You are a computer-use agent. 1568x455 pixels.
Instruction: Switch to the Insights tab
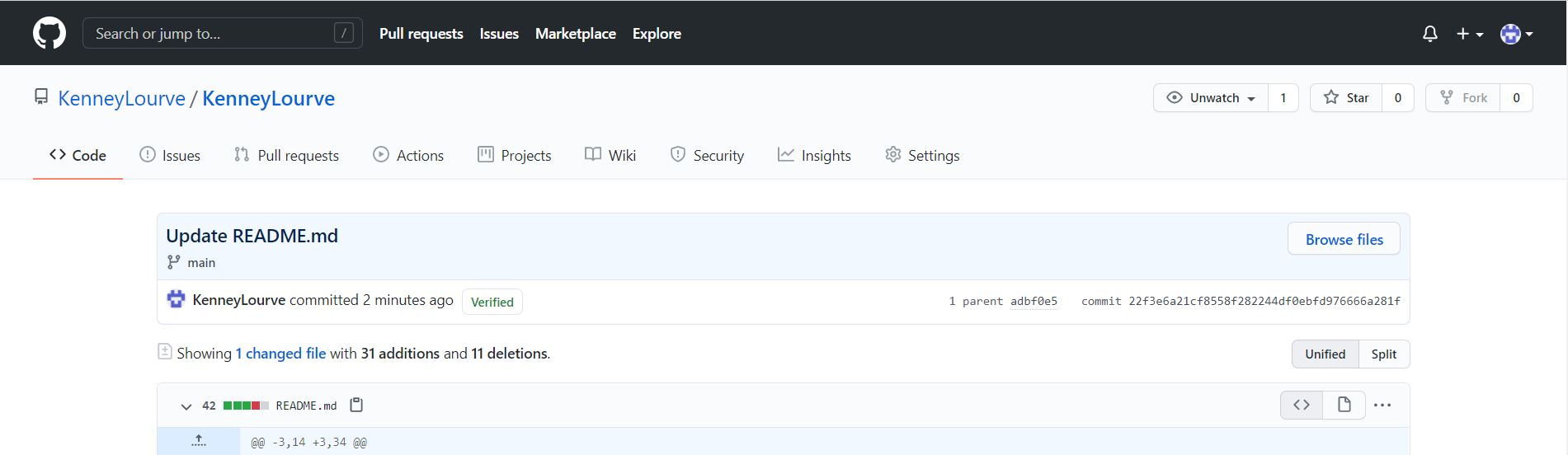(814, 155)
